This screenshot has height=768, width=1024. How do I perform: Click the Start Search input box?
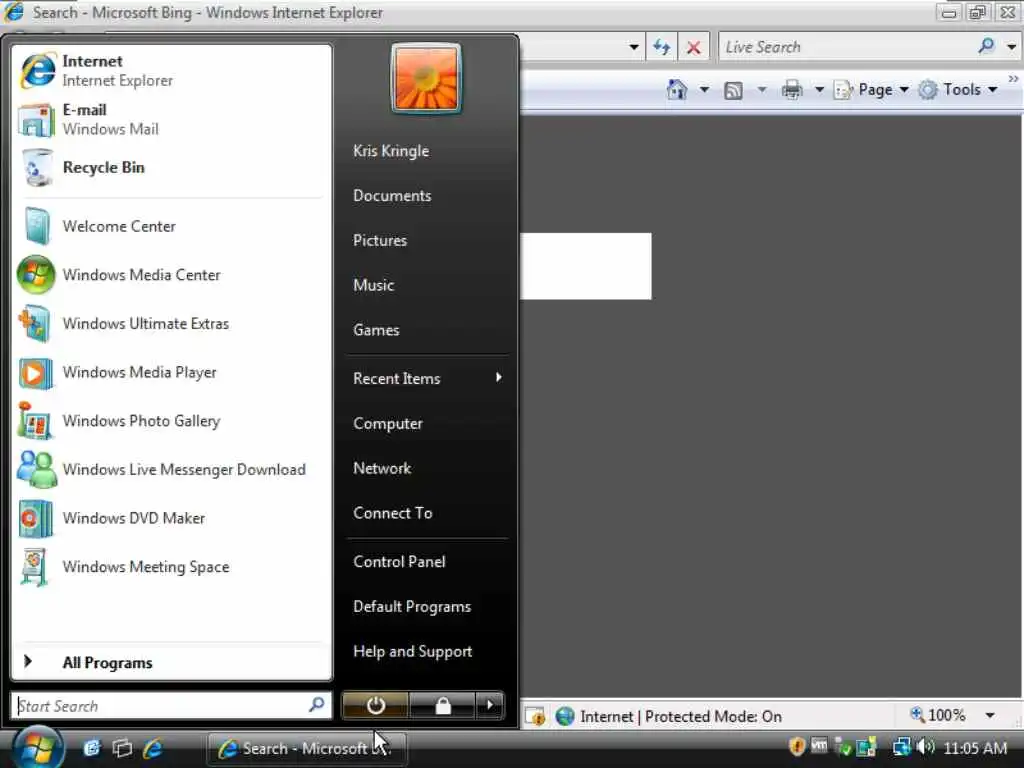pyautogui.click(x=171, y=705)
